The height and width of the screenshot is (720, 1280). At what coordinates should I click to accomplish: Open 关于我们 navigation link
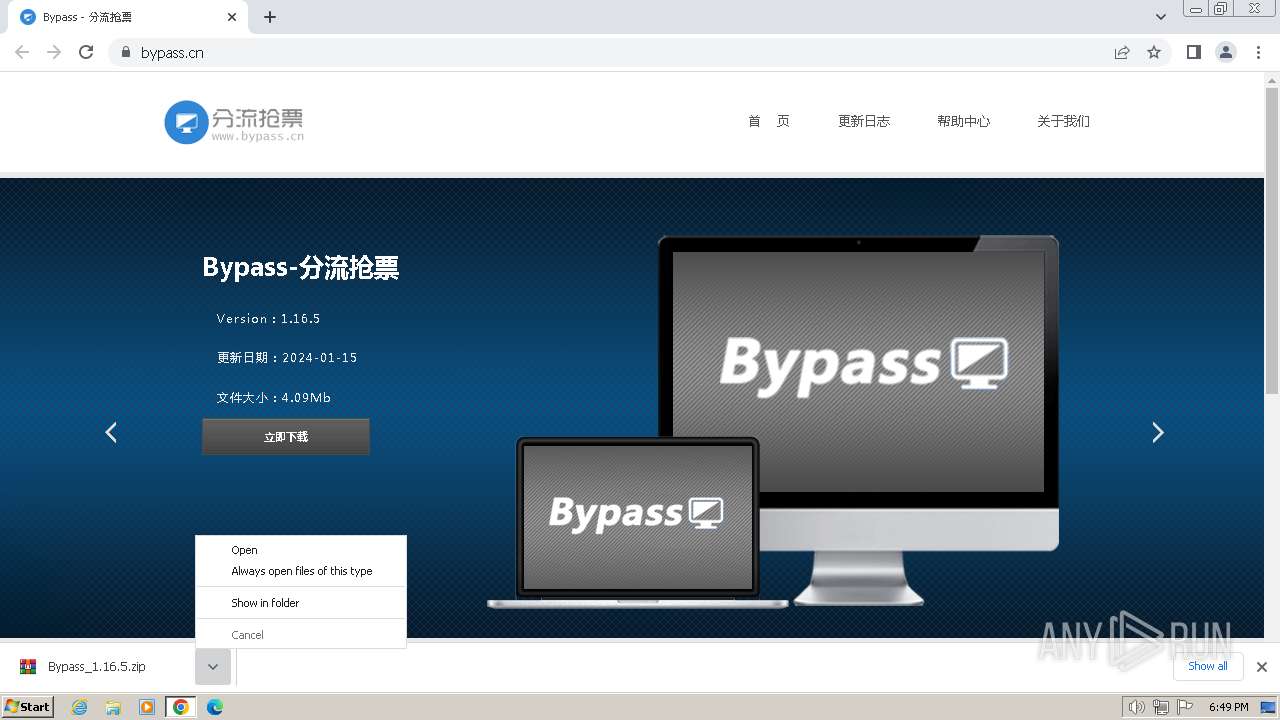tap(1063, 121)
